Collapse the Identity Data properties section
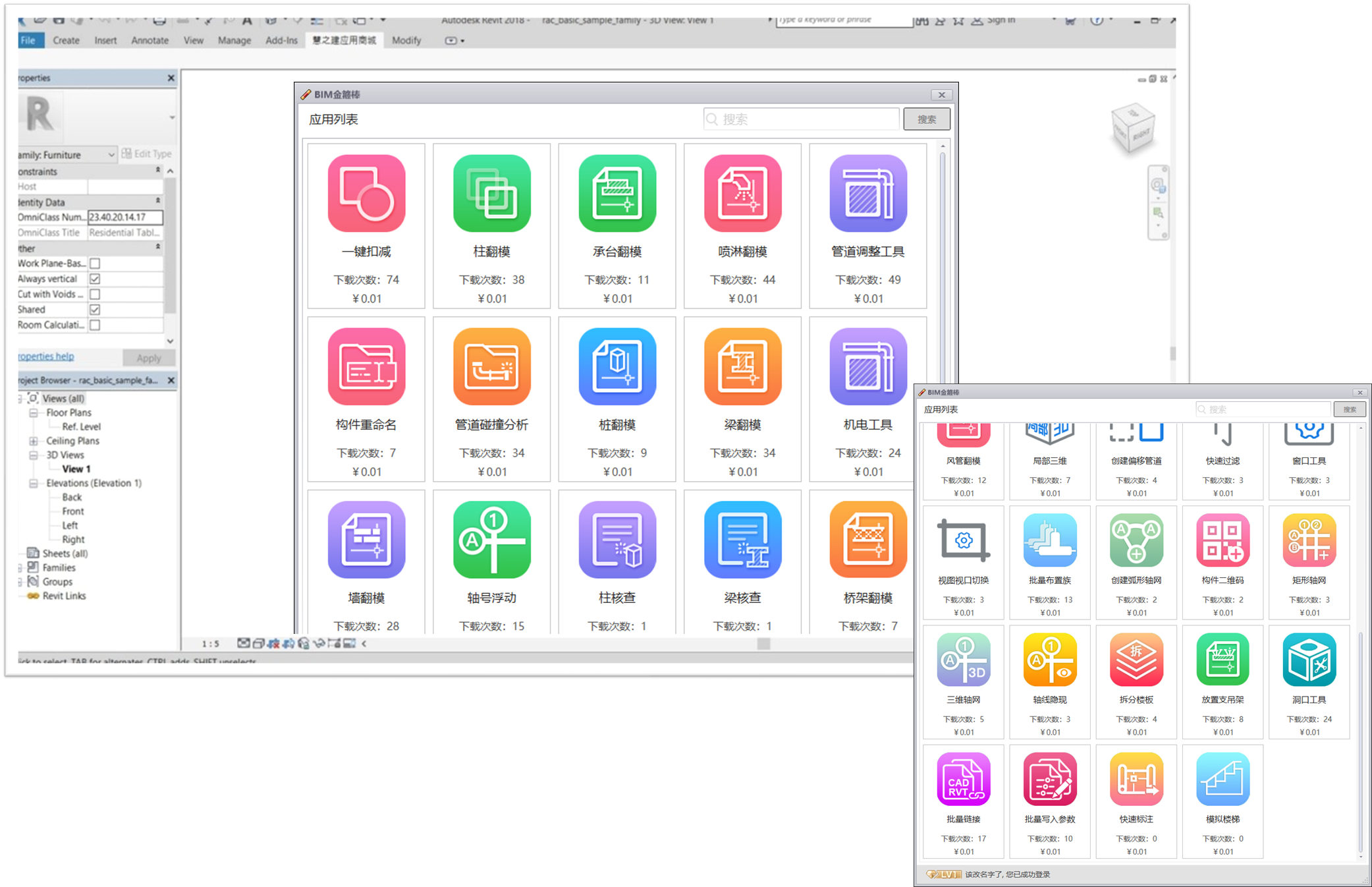Viewport: 1372px width, 887px height. 158,201
